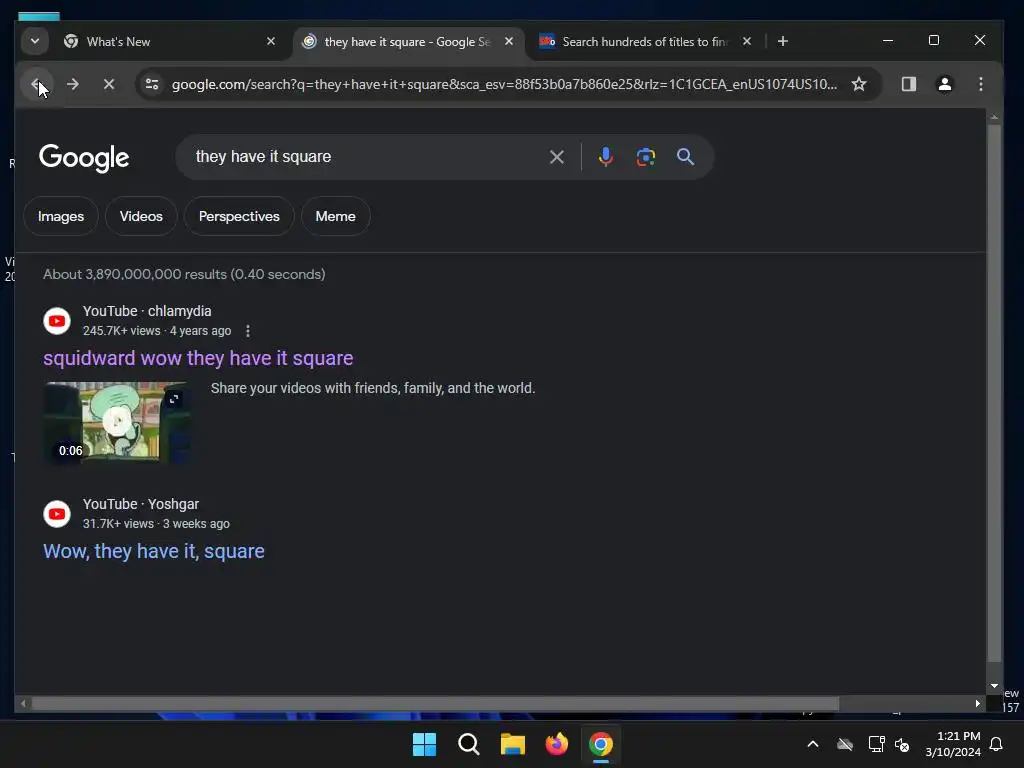Open Chrome three-dot menu
This screenshot has height=768, width=1024.
980,84
